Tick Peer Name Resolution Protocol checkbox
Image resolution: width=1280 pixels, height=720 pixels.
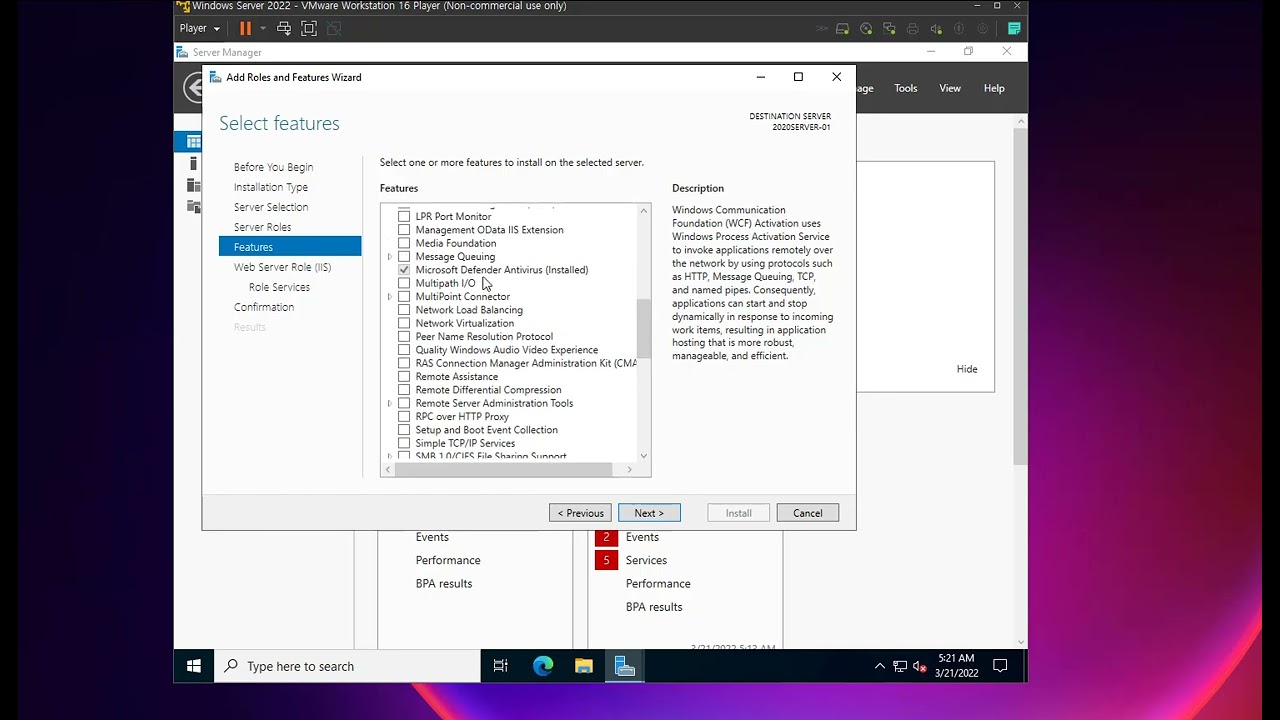(x=404, y=337)
